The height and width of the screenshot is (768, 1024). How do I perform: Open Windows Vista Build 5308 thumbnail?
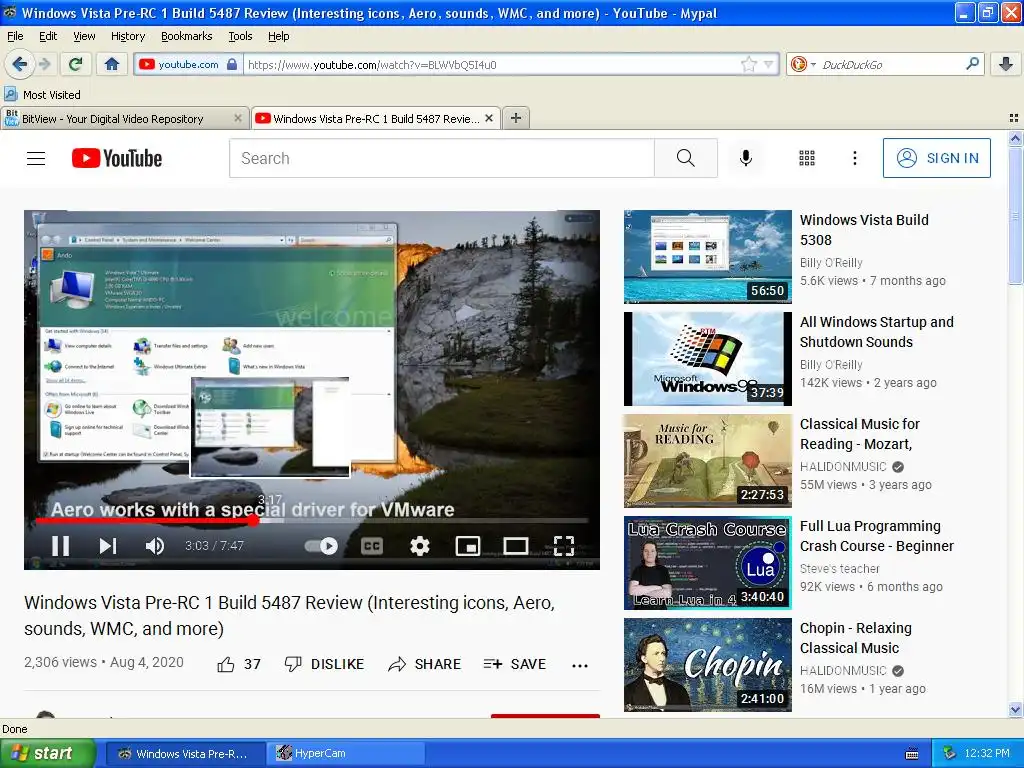(707, 257)
